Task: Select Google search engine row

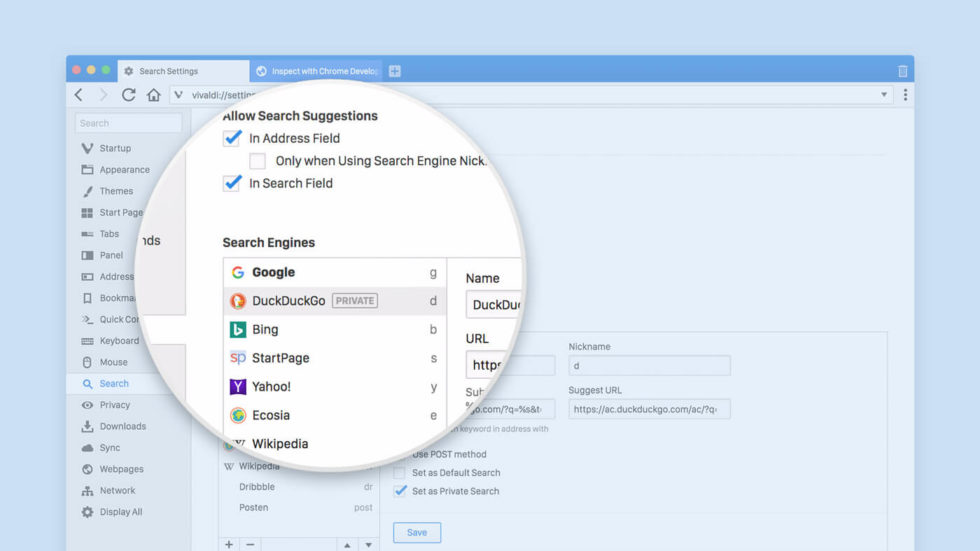Action: point(334,272)
